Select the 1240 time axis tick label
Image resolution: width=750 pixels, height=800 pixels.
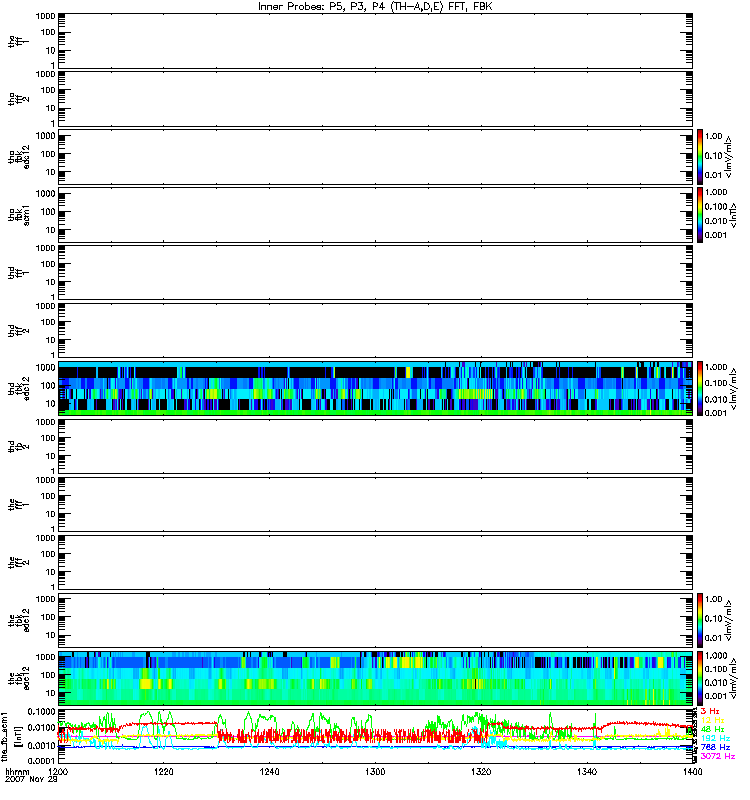tap(269, 774)
